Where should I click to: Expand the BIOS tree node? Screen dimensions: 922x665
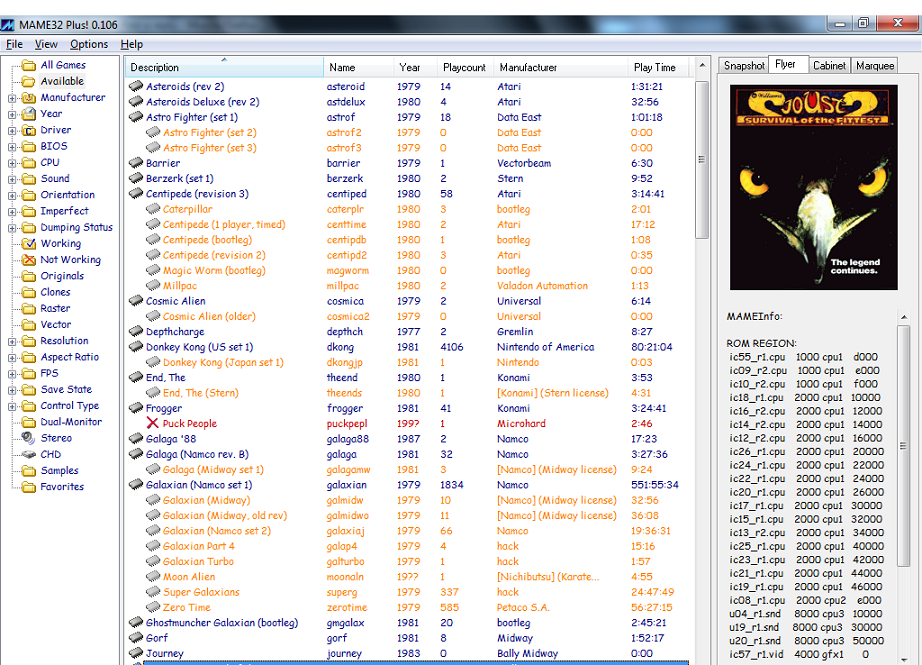coord(12,147)
